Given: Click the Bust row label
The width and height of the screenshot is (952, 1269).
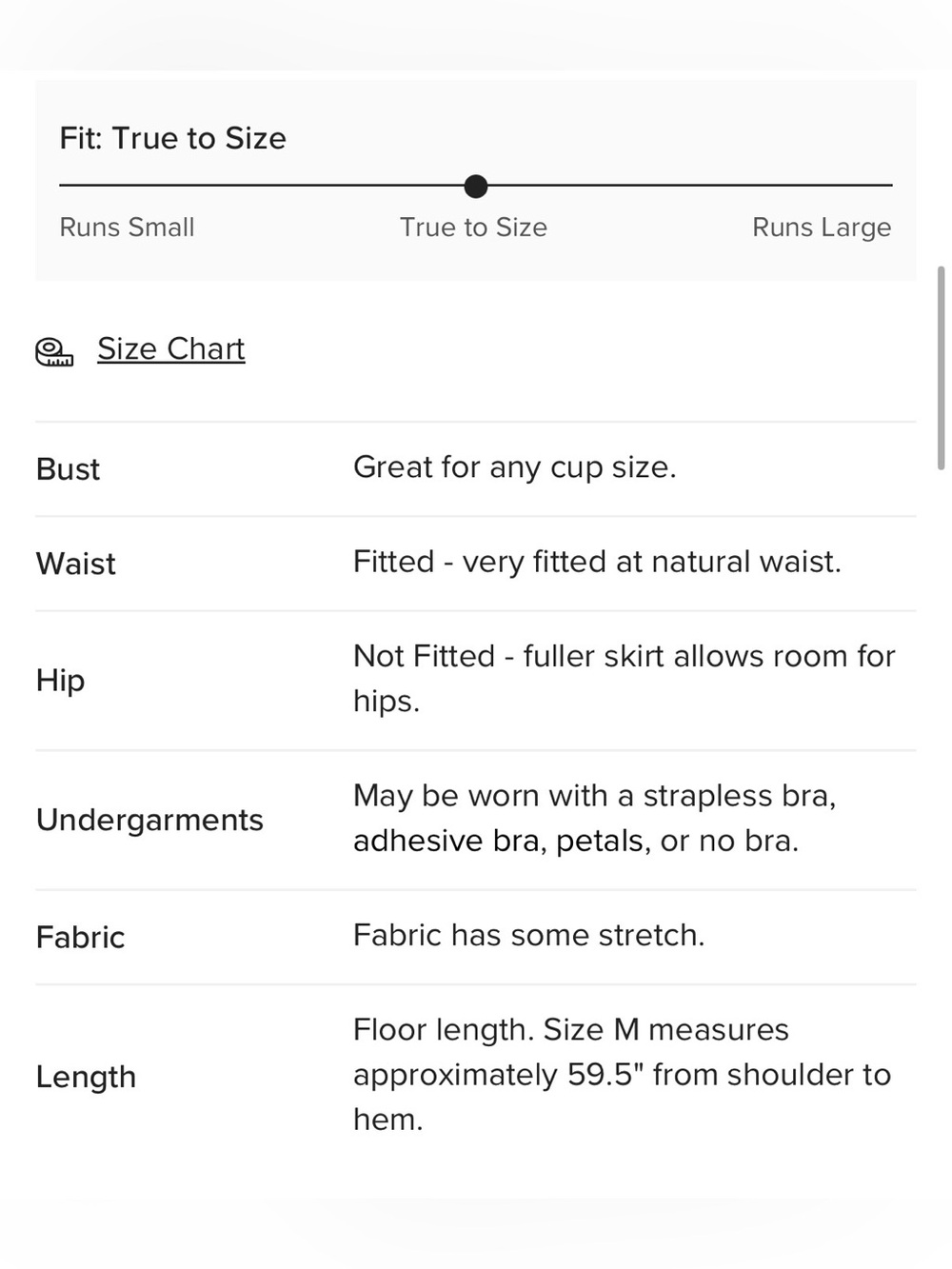Looking at the screenshot, I should click(x=68, y=469).
